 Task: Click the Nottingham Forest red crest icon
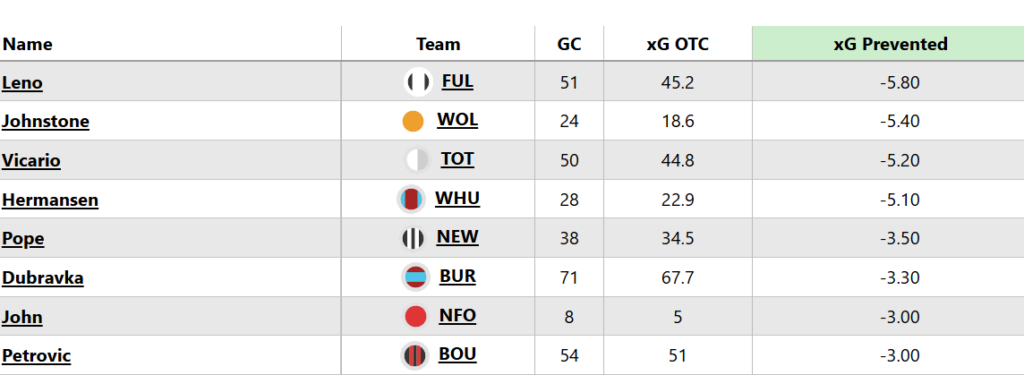coord(415,317)
